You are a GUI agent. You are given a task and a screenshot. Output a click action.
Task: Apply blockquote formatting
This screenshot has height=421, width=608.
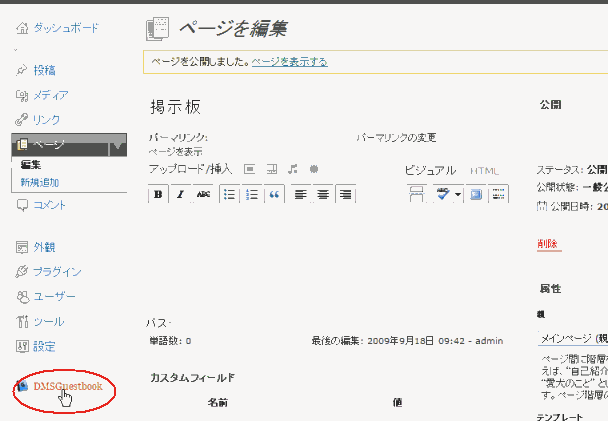(x=275, y=194)
